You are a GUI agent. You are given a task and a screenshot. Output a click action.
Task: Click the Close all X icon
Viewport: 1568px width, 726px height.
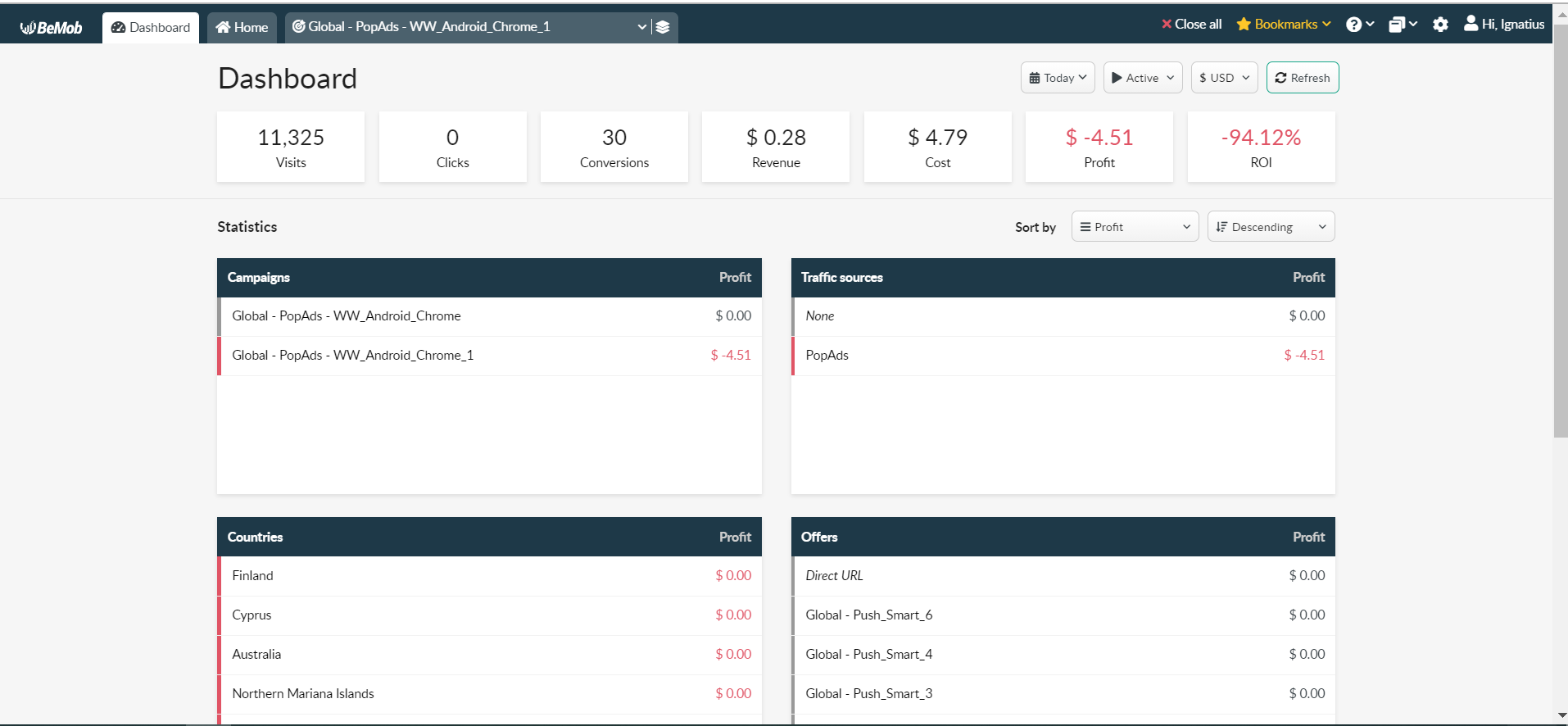pos(1166,25)
